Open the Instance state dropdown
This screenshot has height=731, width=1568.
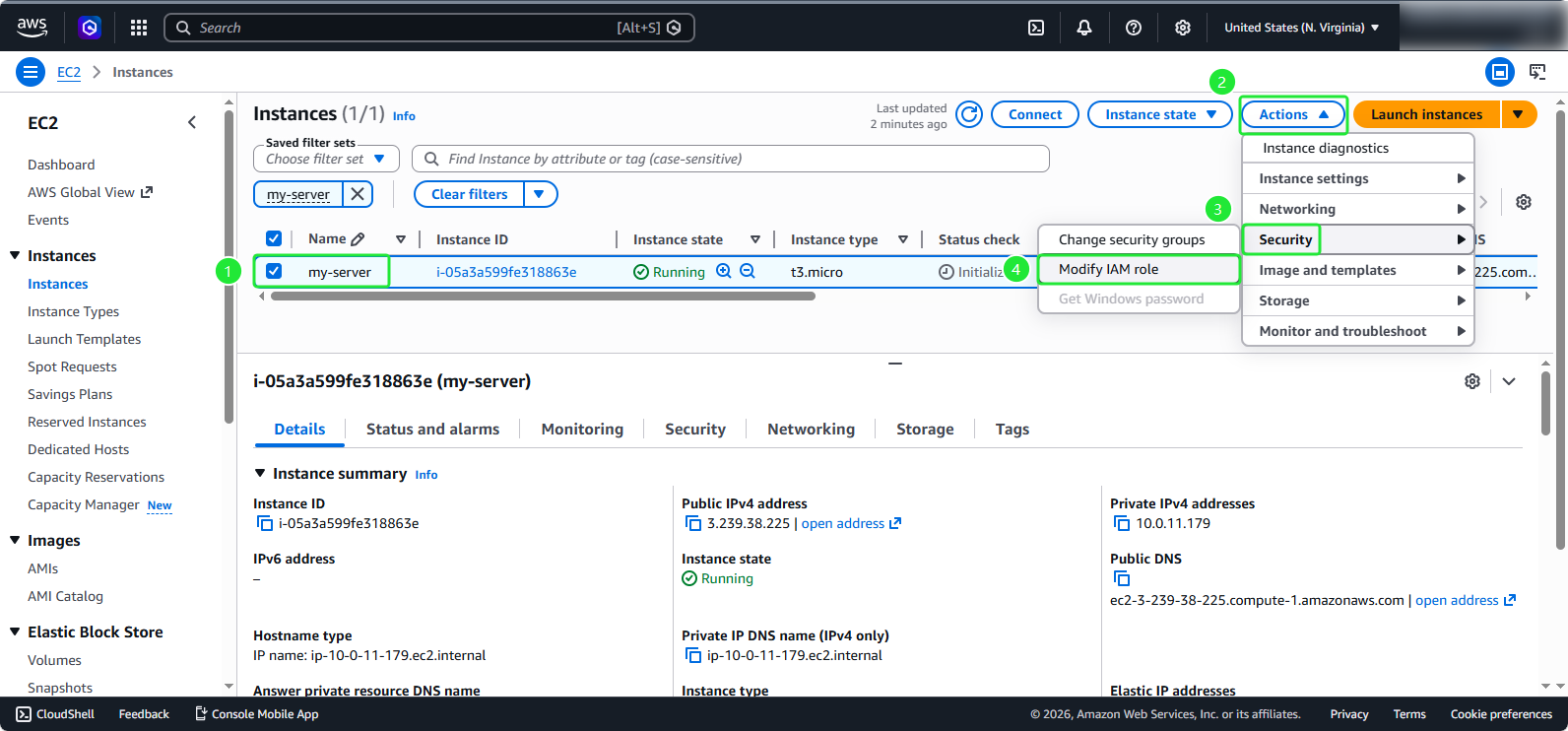pyautogui.click(x=1160, y=114)
